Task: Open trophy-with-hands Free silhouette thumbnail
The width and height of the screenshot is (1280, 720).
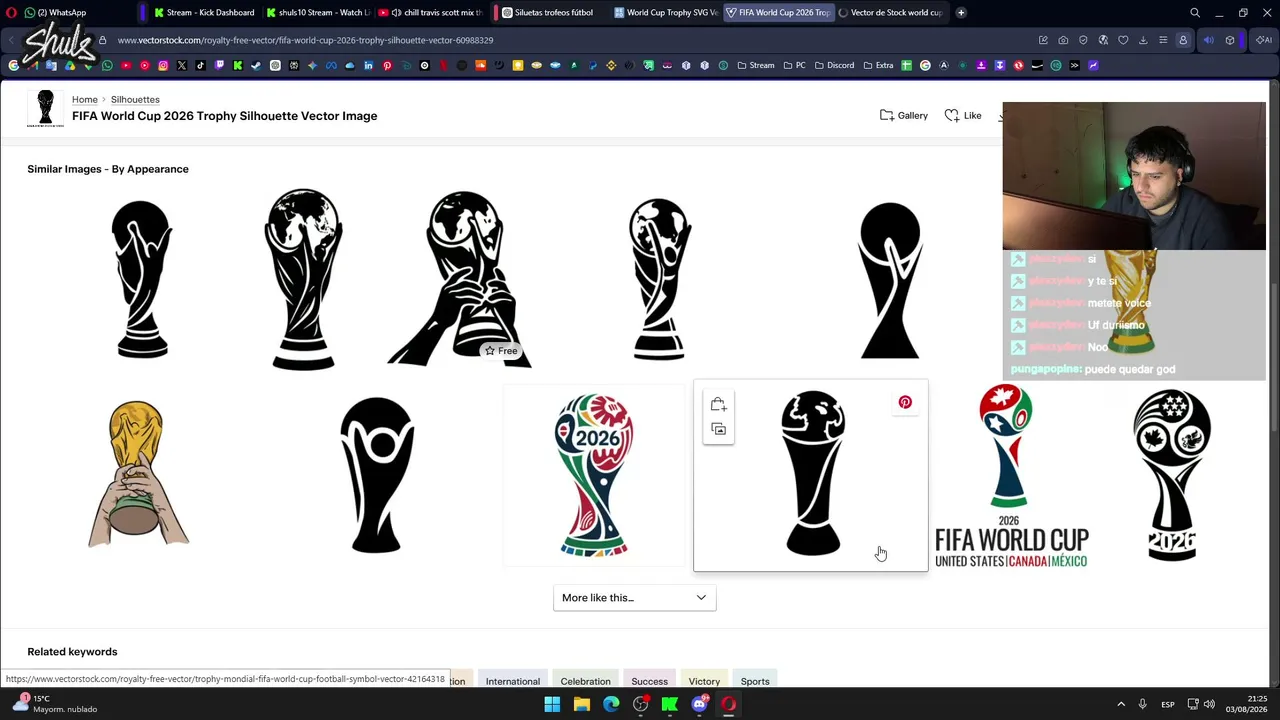Action: click(461, 279)
